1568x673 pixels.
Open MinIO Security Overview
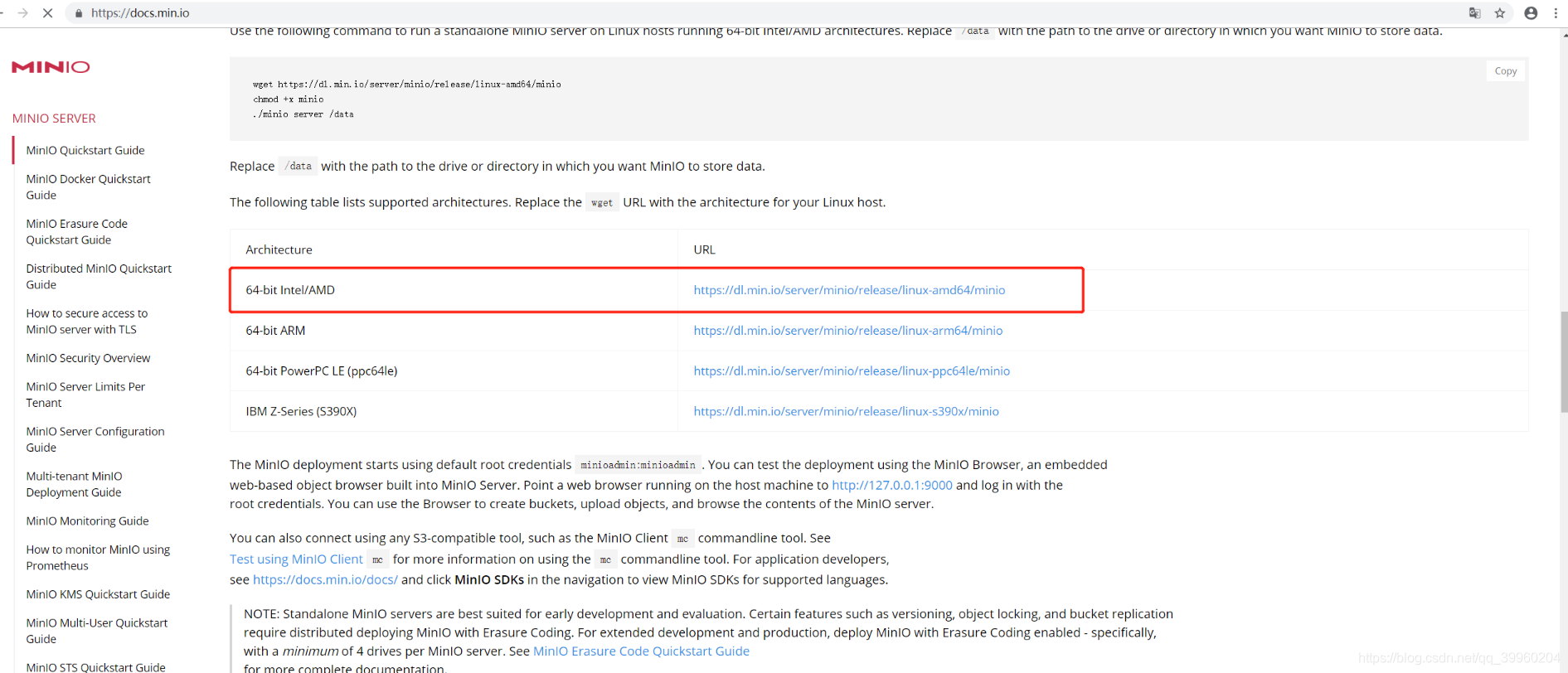click(88, 358)
